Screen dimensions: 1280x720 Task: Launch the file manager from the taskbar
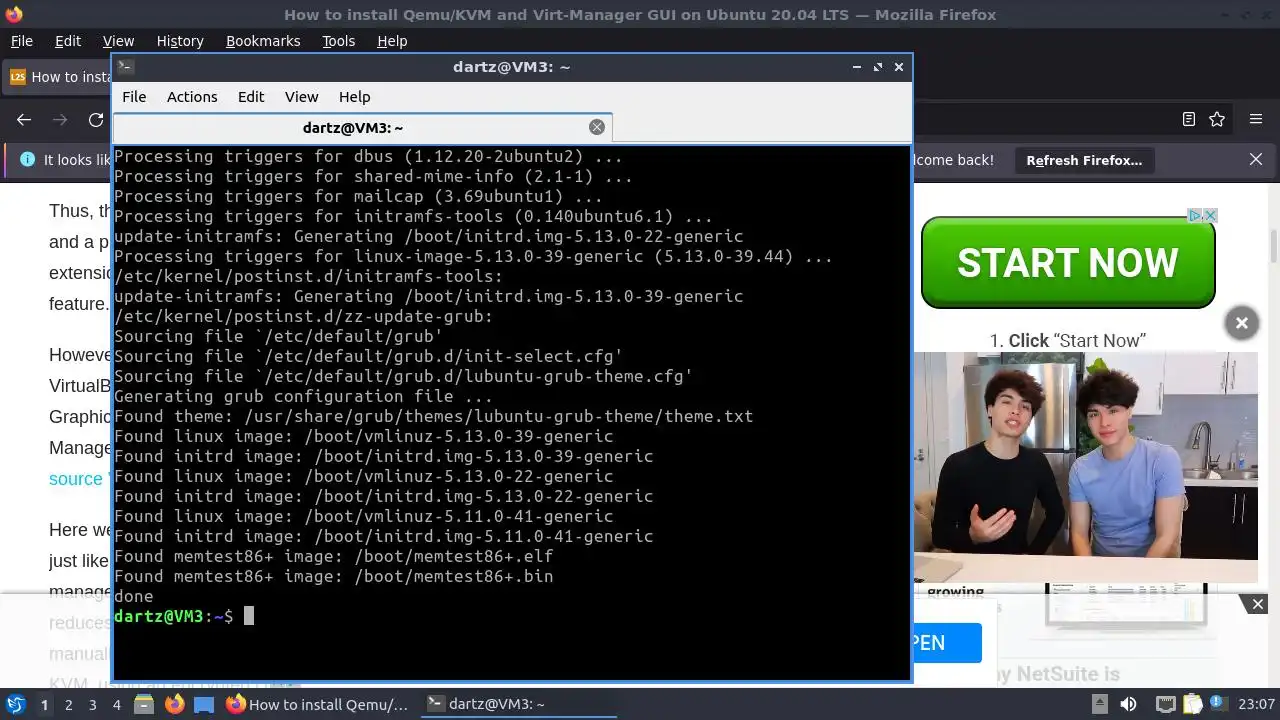(143, 705)
